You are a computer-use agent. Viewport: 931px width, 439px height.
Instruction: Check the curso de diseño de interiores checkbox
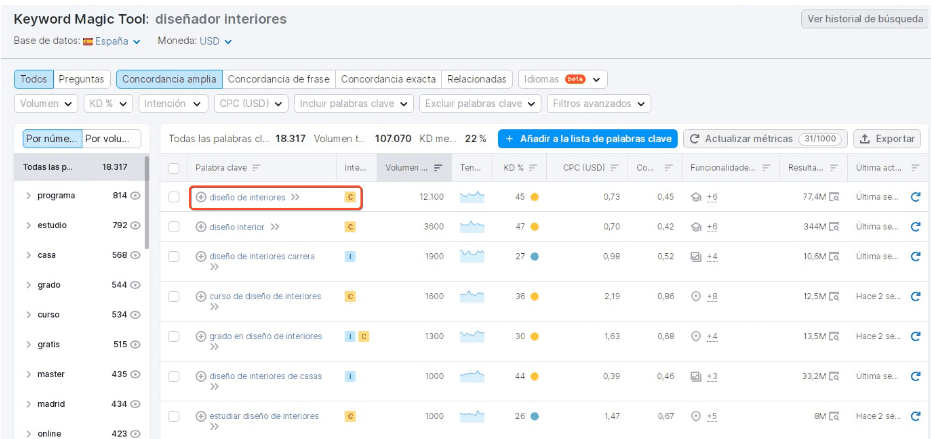tap(174, 296)
